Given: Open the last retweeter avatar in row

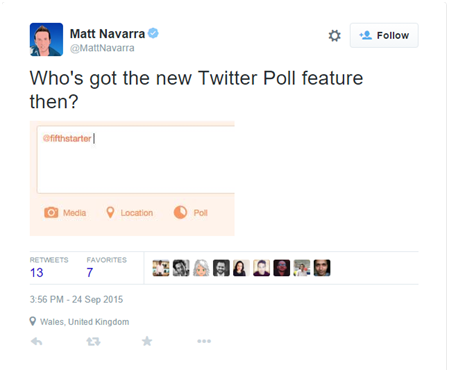Looking at the screenshot, I should click(x=322, y=268).
